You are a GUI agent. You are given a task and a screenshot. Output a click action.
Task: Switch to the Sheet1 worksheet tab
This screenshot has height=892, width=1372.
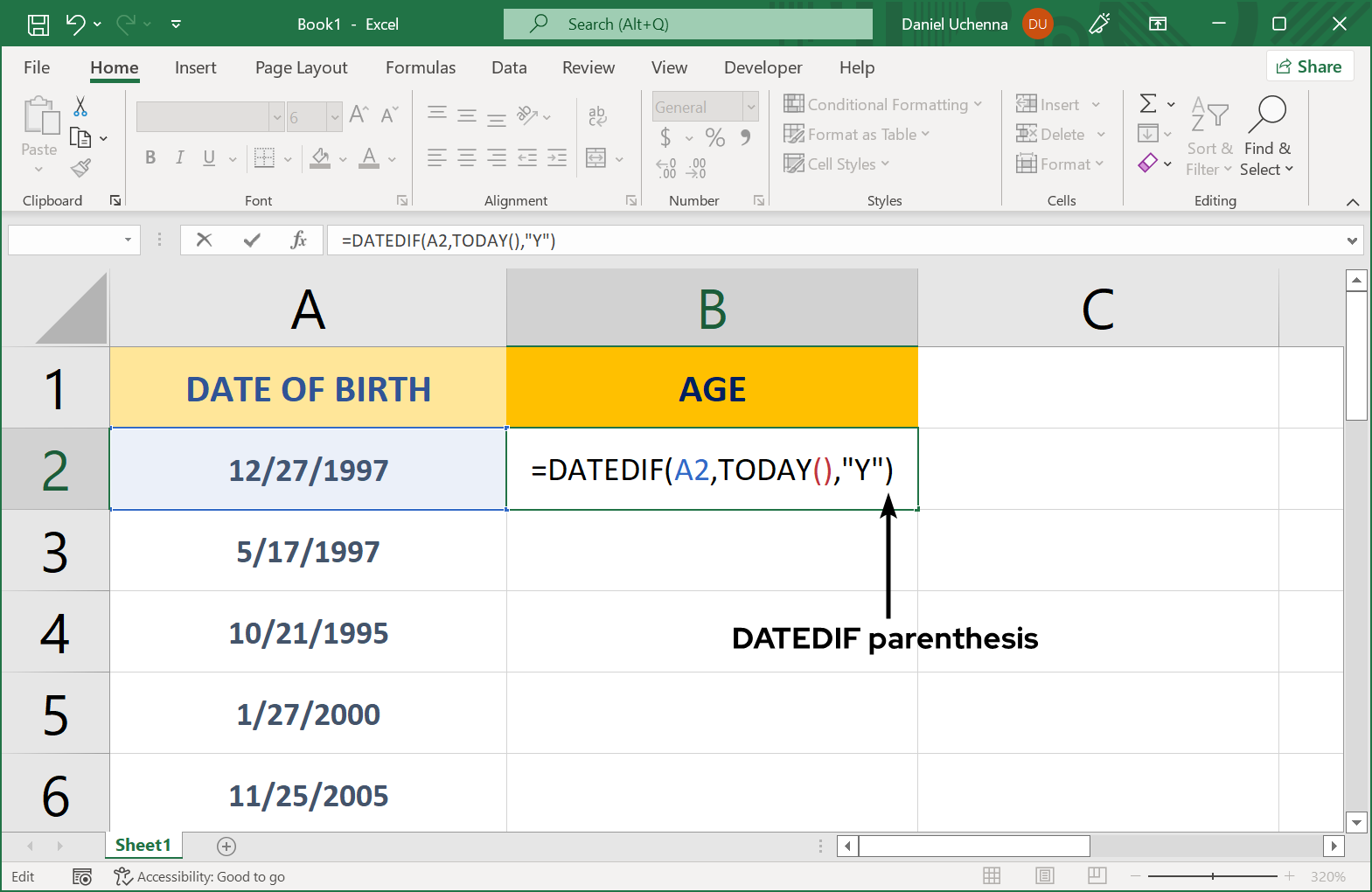[143, 845]
